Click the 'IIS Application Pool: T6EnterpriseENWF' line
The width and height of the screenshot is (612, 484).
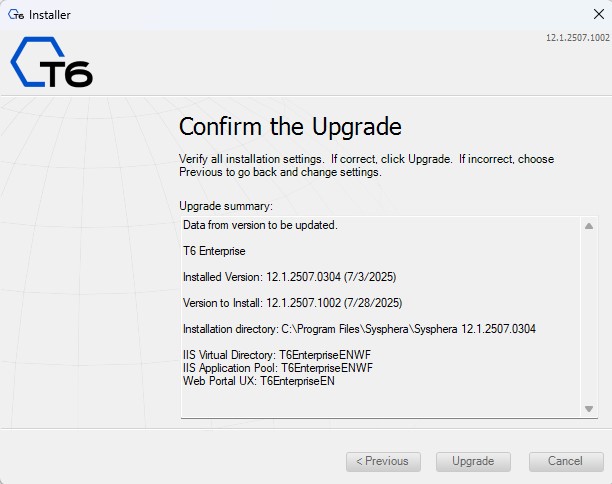point(278,368)
